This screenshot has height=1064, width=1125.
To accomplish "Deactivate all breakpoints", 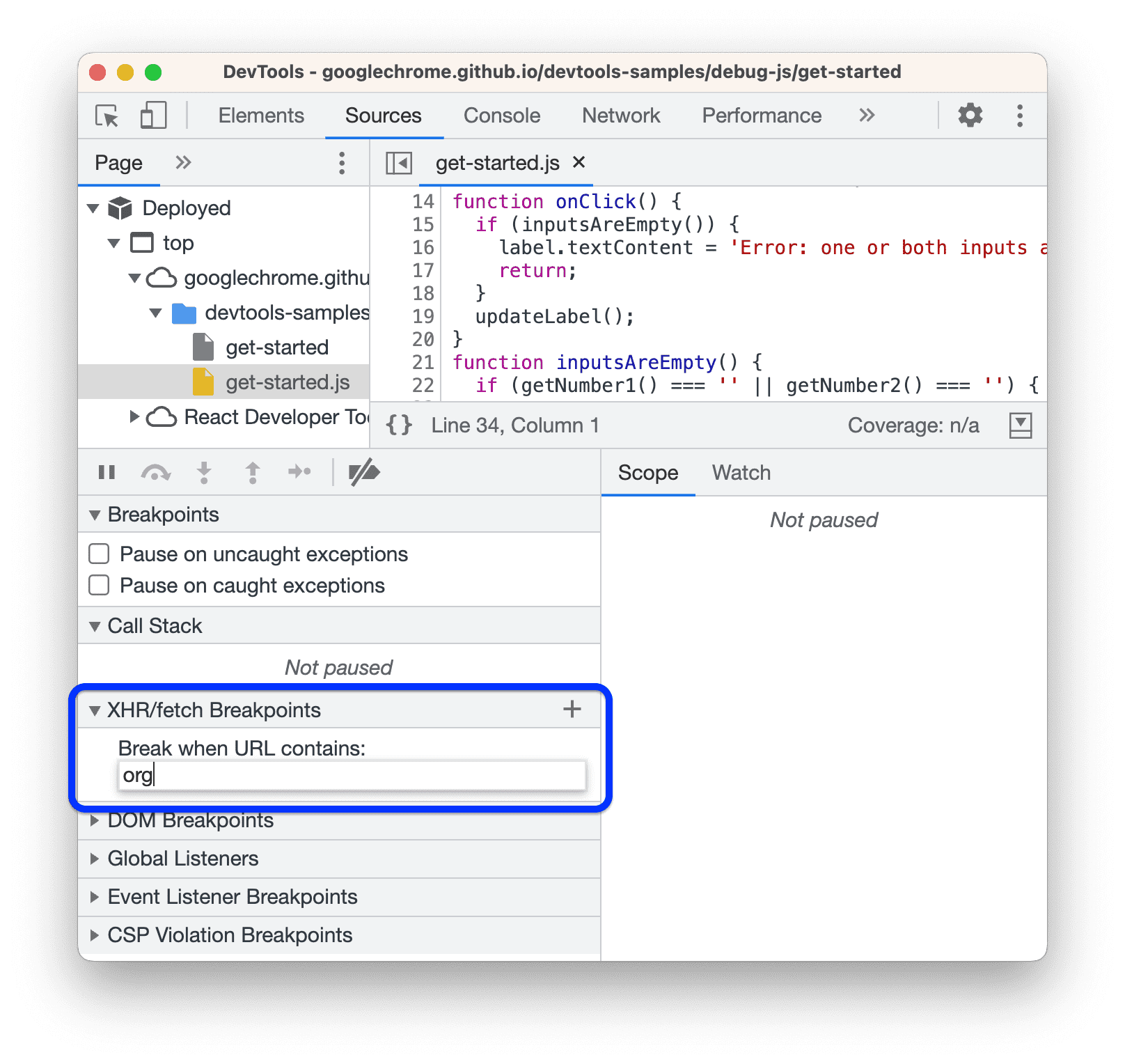I will (363, 472).
